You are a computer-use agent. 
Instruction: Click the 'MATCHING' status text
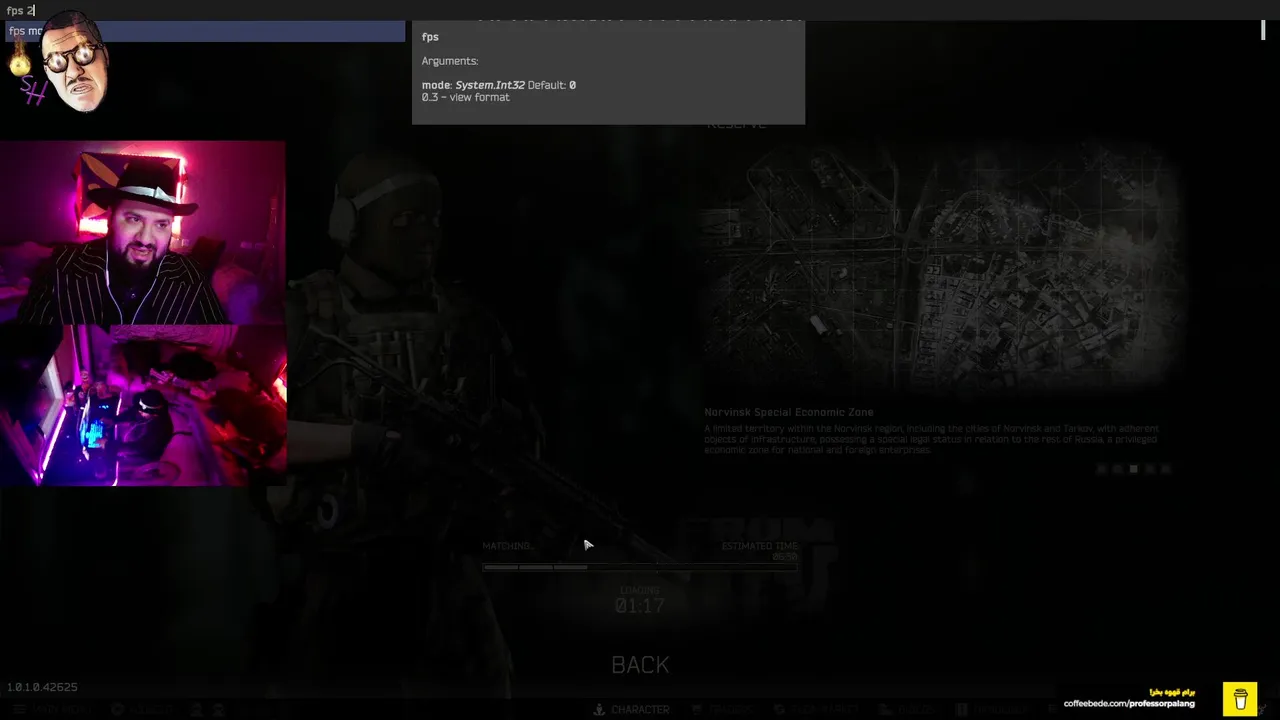[x=507, y=546]
